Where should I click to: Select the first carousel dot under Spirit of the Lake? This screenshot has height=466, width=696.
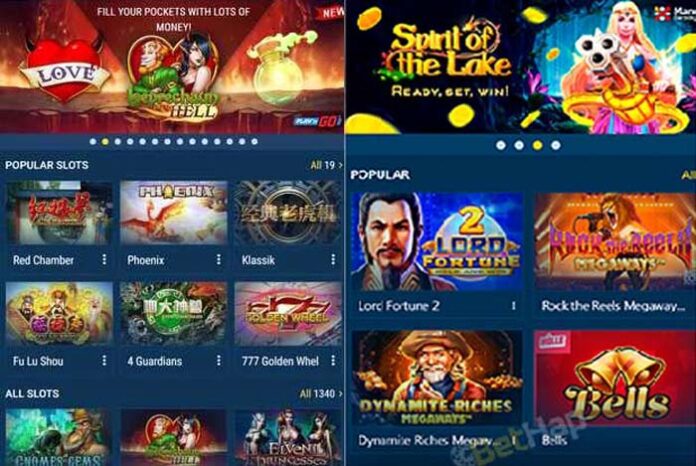[501, 145]
